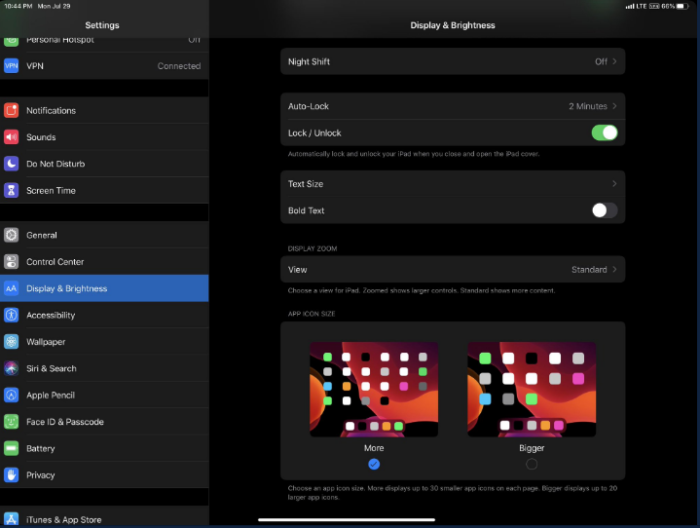Open Notifications in the sidebar

coord(104,110)
